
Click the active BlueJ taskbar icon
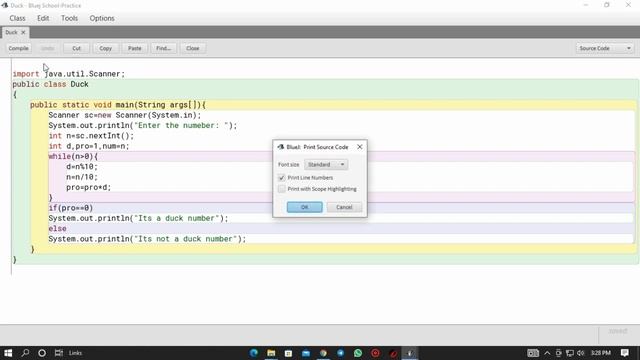(410, 353)
